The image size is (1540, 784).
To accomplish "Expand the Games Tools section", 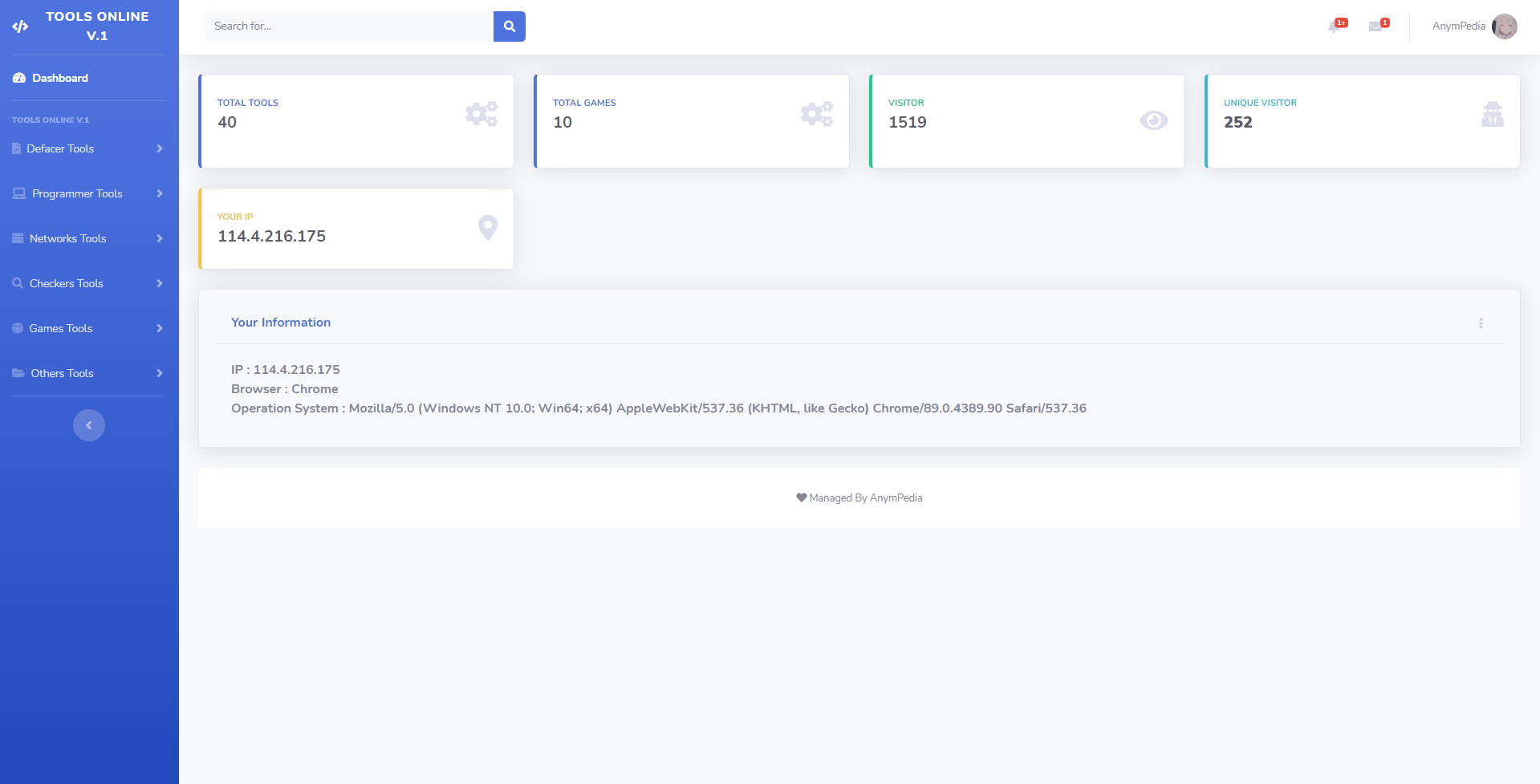I will [61, 328].
